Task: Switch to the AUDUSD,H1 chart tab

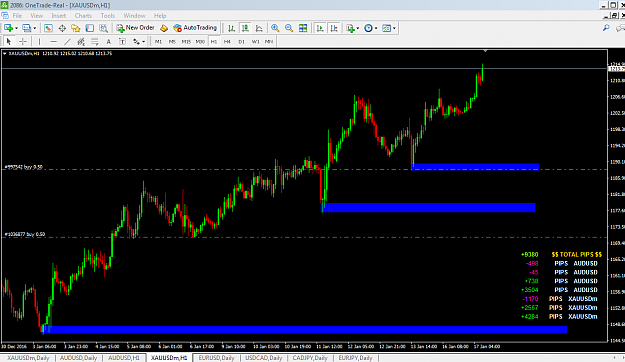Action: point(124,358)
